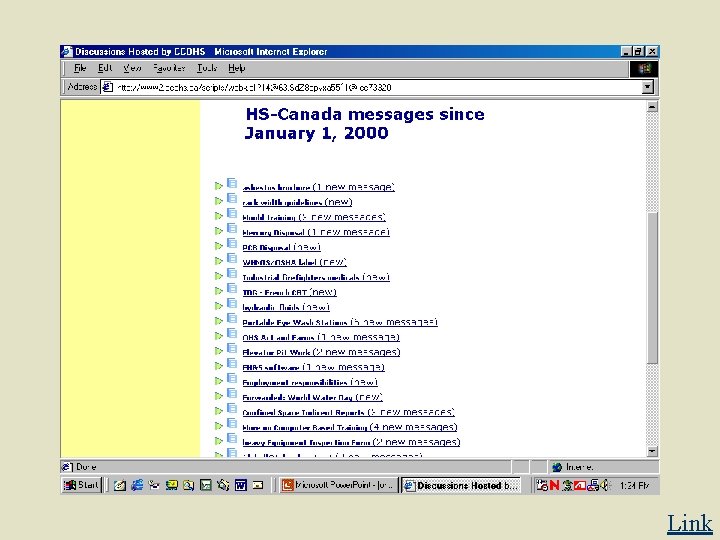This screenshot has height=540, width=720.
Task: Click document icon beside EH&S software
Action: coord(232,364)
